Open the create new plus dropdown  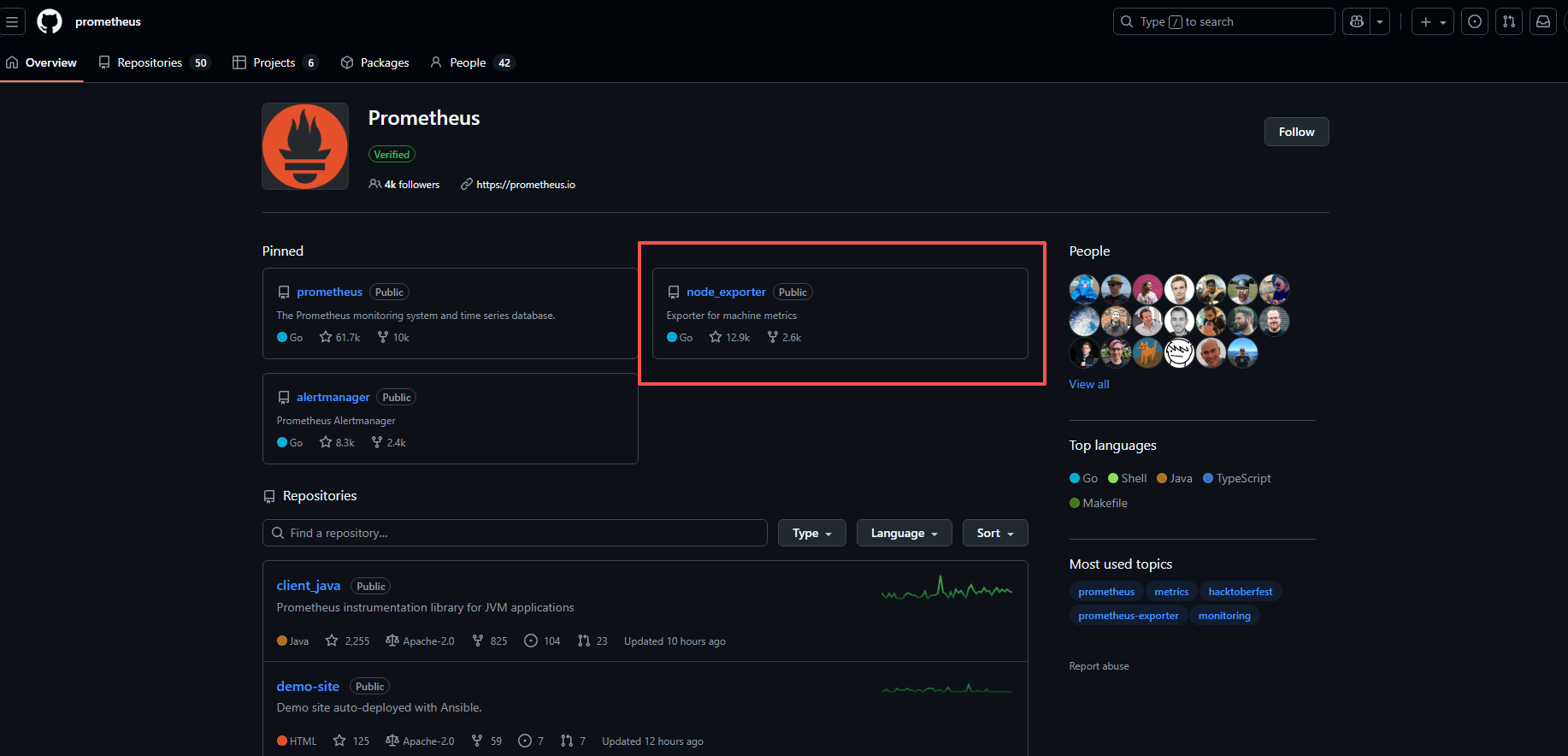coord(1433,21)
